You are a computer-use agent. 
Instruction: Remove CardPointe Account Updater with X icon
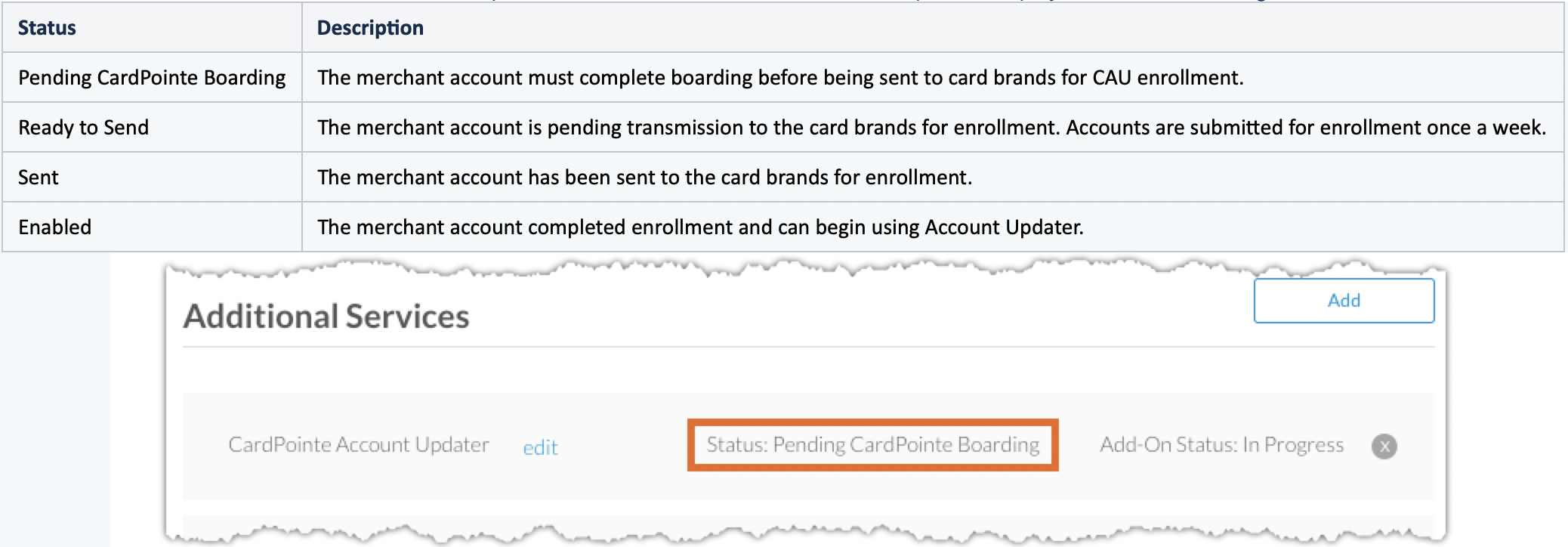pos(1384,446)
